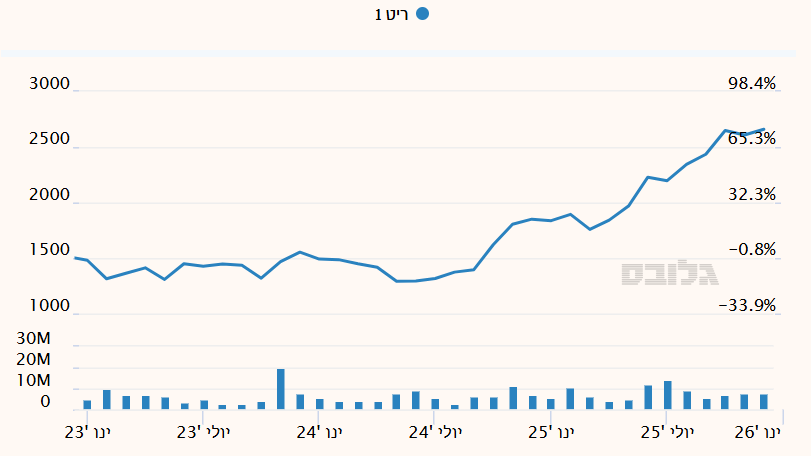This screenshot has width=811, height=456.
Task: Click the -33.9% change axis label
Action: click(x=748, y=306)
